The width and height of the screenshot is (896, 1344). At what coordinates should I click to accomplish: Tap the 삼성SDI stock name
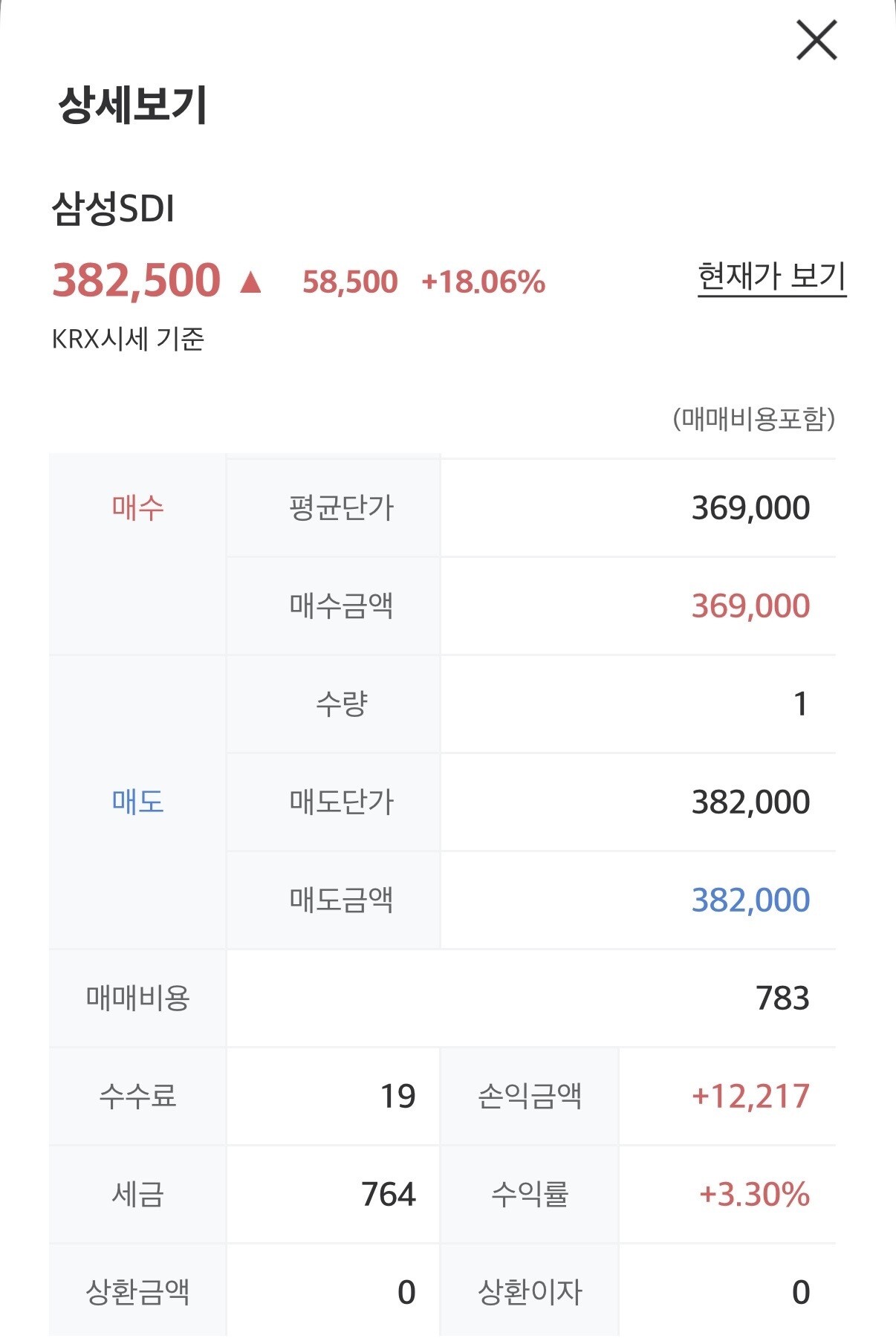(113, 209)
